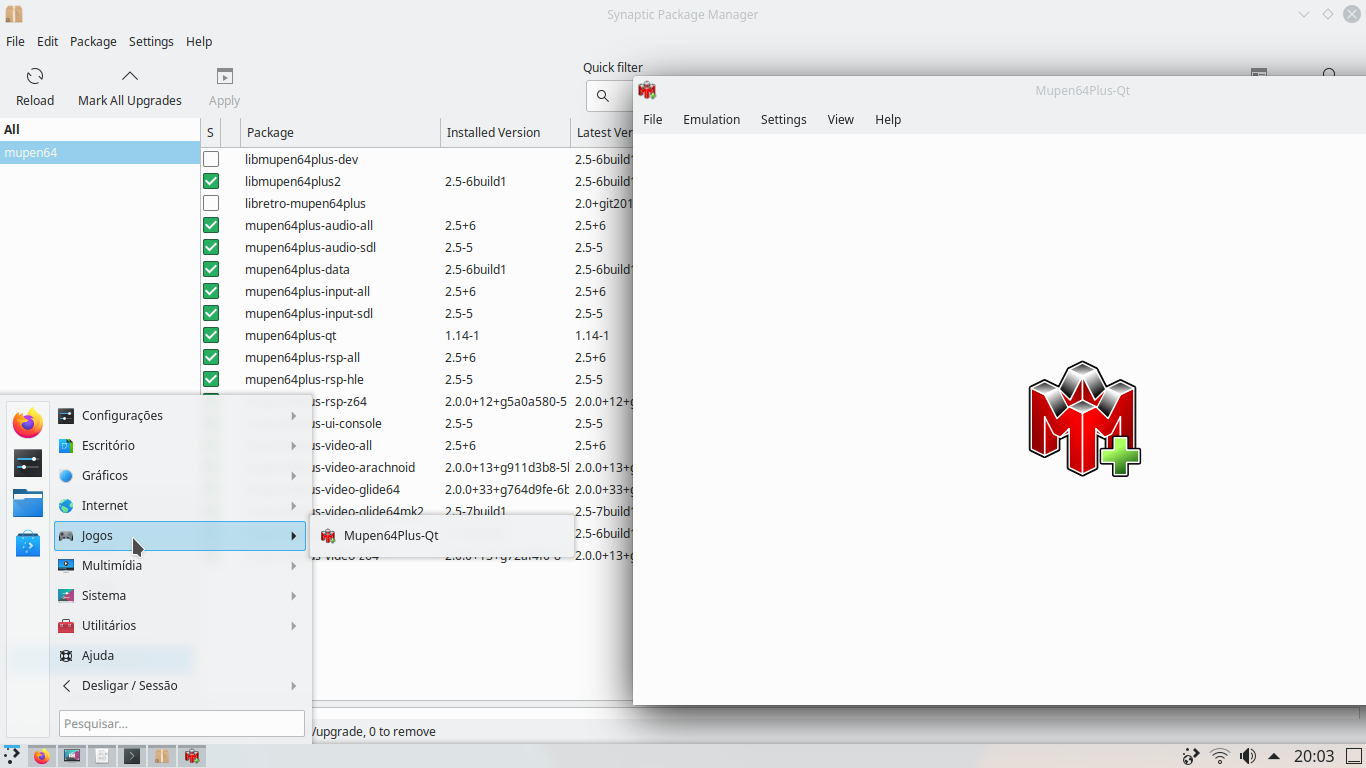Click installed version 1.14-1 of mupen64plus-qt
Viewport: 1366px width, 768px height.
[x=462, y=335]
